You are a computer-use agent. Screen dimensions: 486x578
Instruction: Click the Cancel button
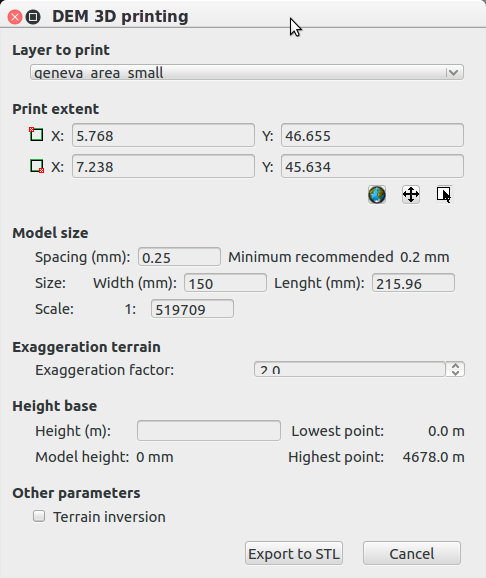coord(412,553)
